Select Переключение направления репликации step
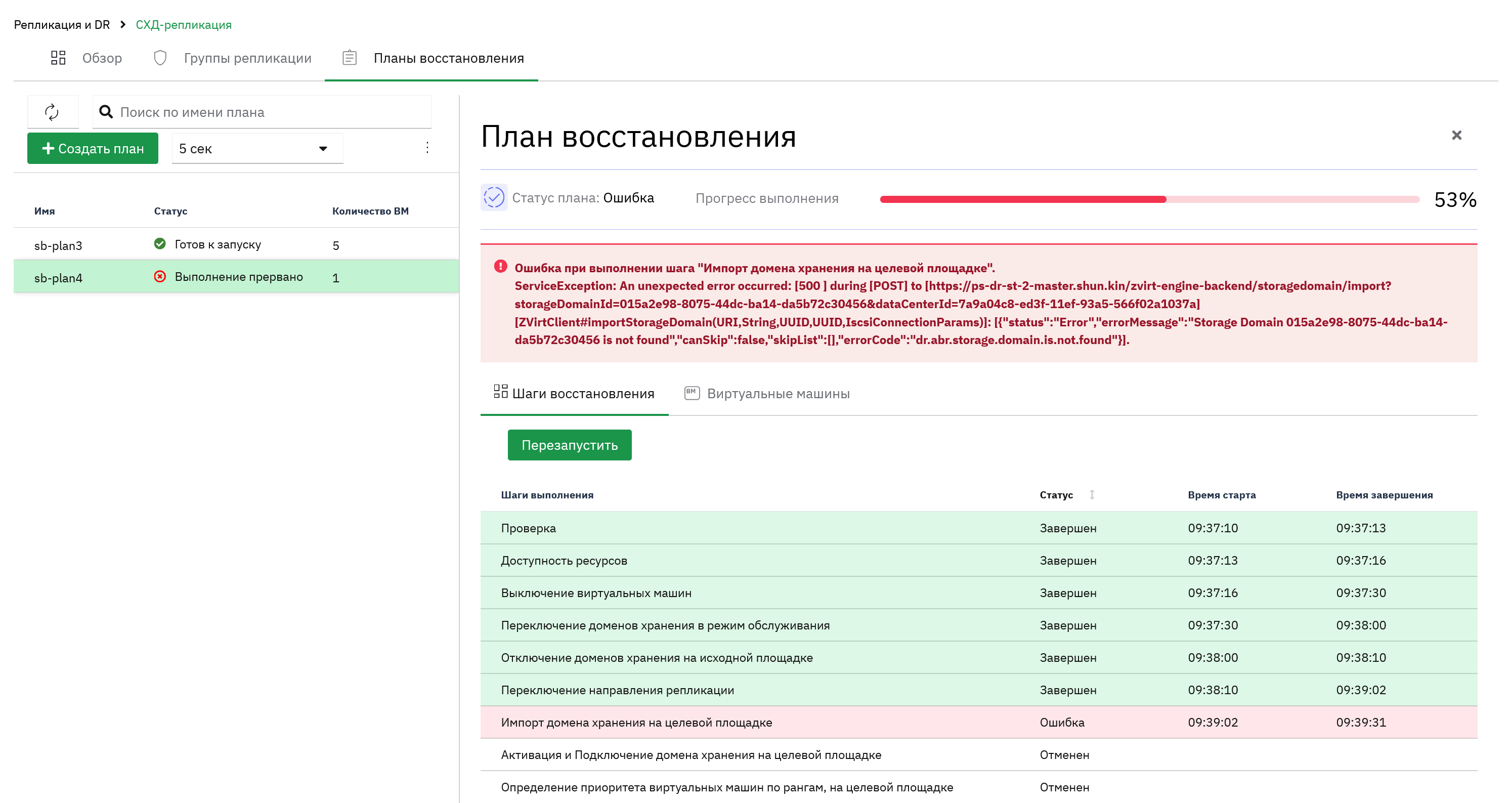This screenshot has height=803, width=1512. point(978,690)
